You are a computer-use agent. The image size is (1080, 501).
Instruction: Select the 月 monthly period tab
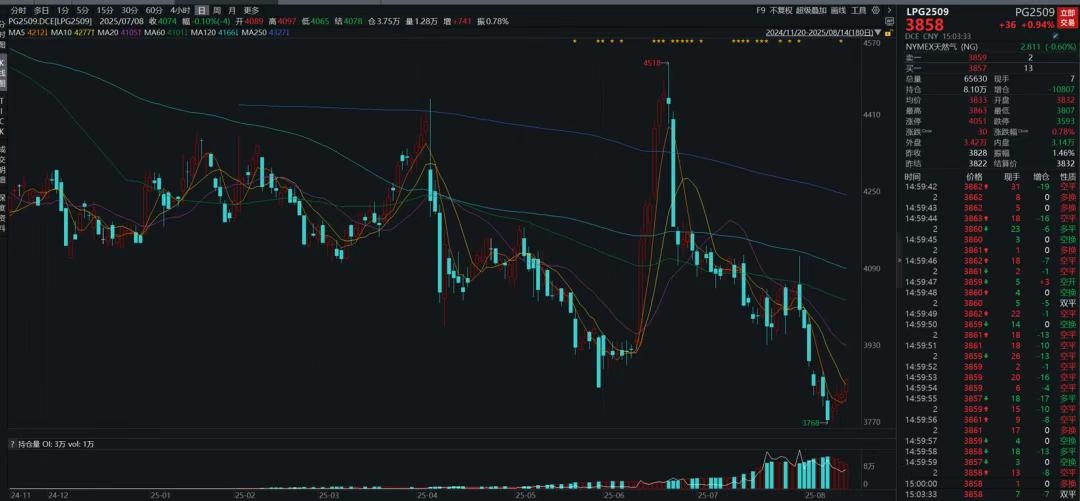(x=231, y=10)
